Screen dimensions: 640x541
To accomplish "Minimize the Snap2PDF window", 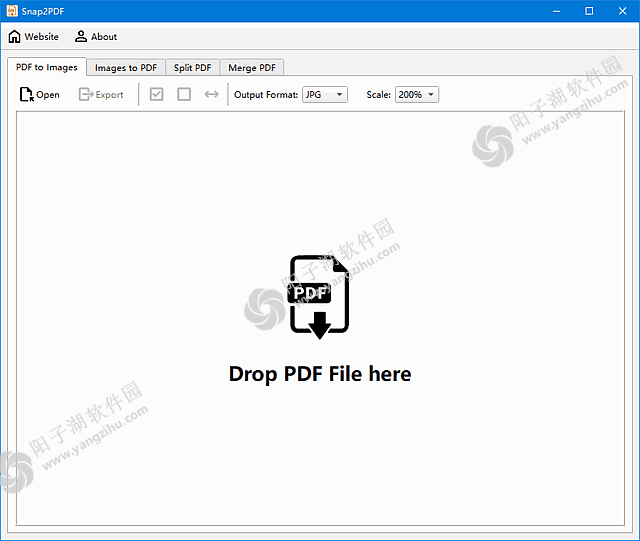I will tap(556, 11).
